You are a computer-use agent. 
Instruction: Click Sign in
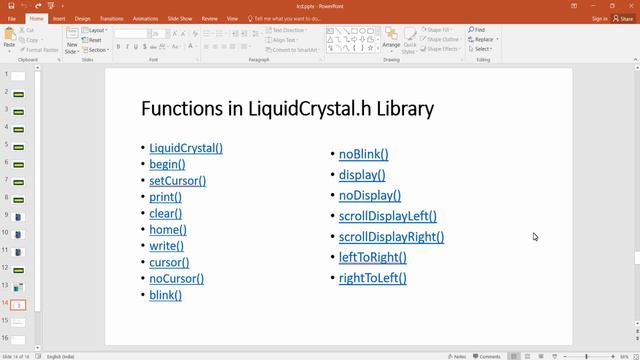tap(600, 19)
